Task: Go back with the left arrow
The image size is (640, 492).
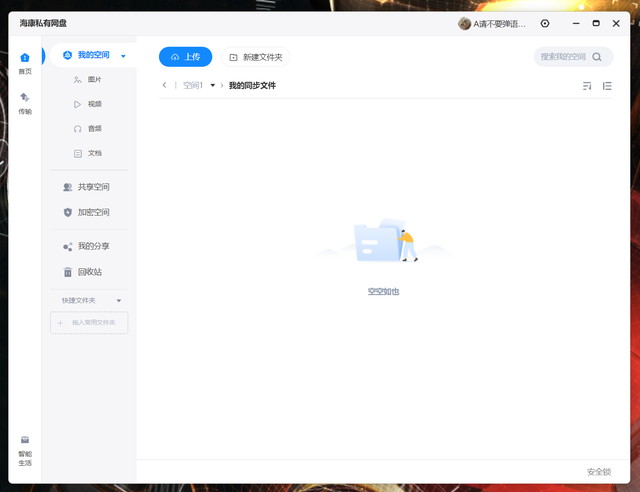Action: coord(164,85)
